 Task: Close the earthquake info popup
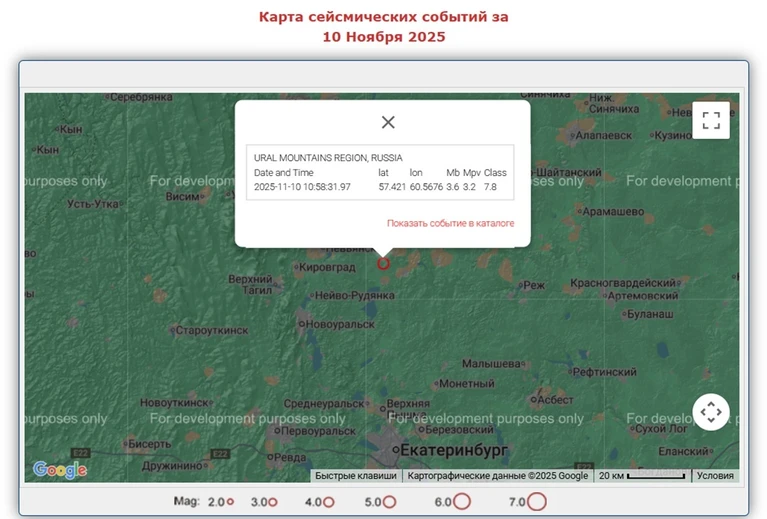pos(388,122)
